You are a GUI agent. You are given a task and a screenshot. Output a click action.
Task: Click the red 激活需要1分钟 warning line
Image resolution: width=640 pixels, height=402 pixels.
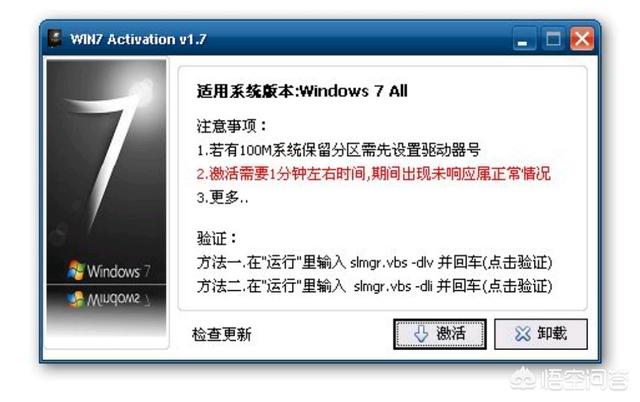373,174
